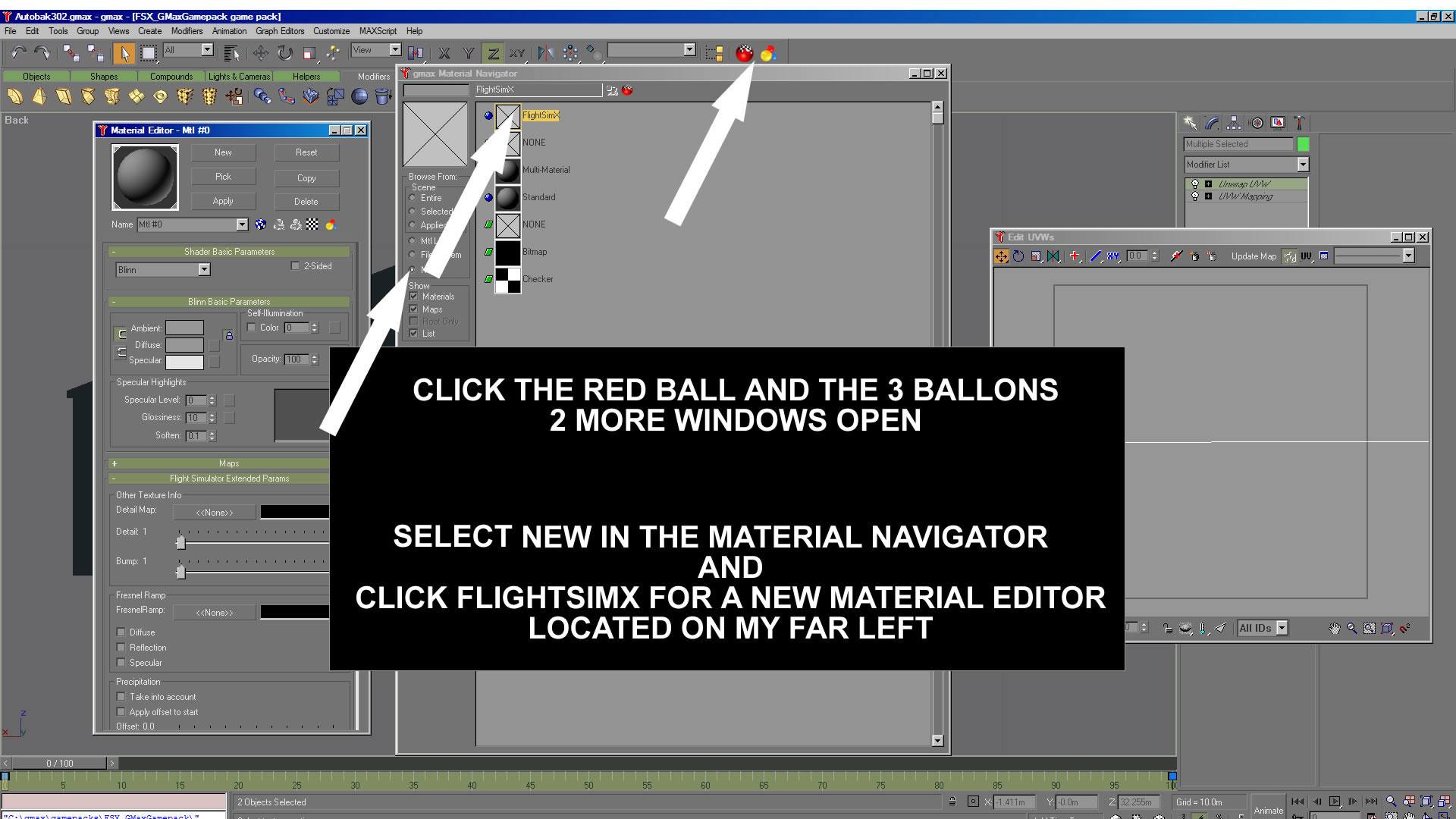Expand the Maps rollout
Viewport: 1456px width, 819px height.
point(228,463)
